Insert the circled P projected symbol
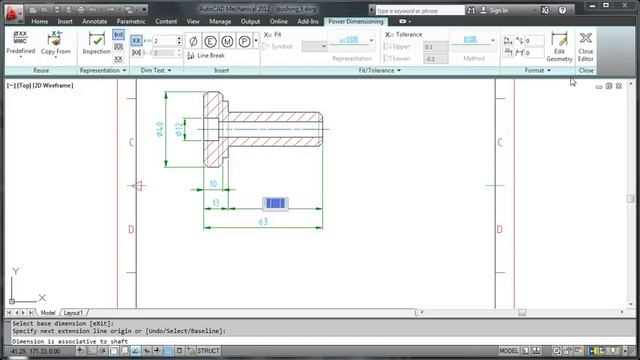The image size is (640, 360). click(x=244, y=41)
